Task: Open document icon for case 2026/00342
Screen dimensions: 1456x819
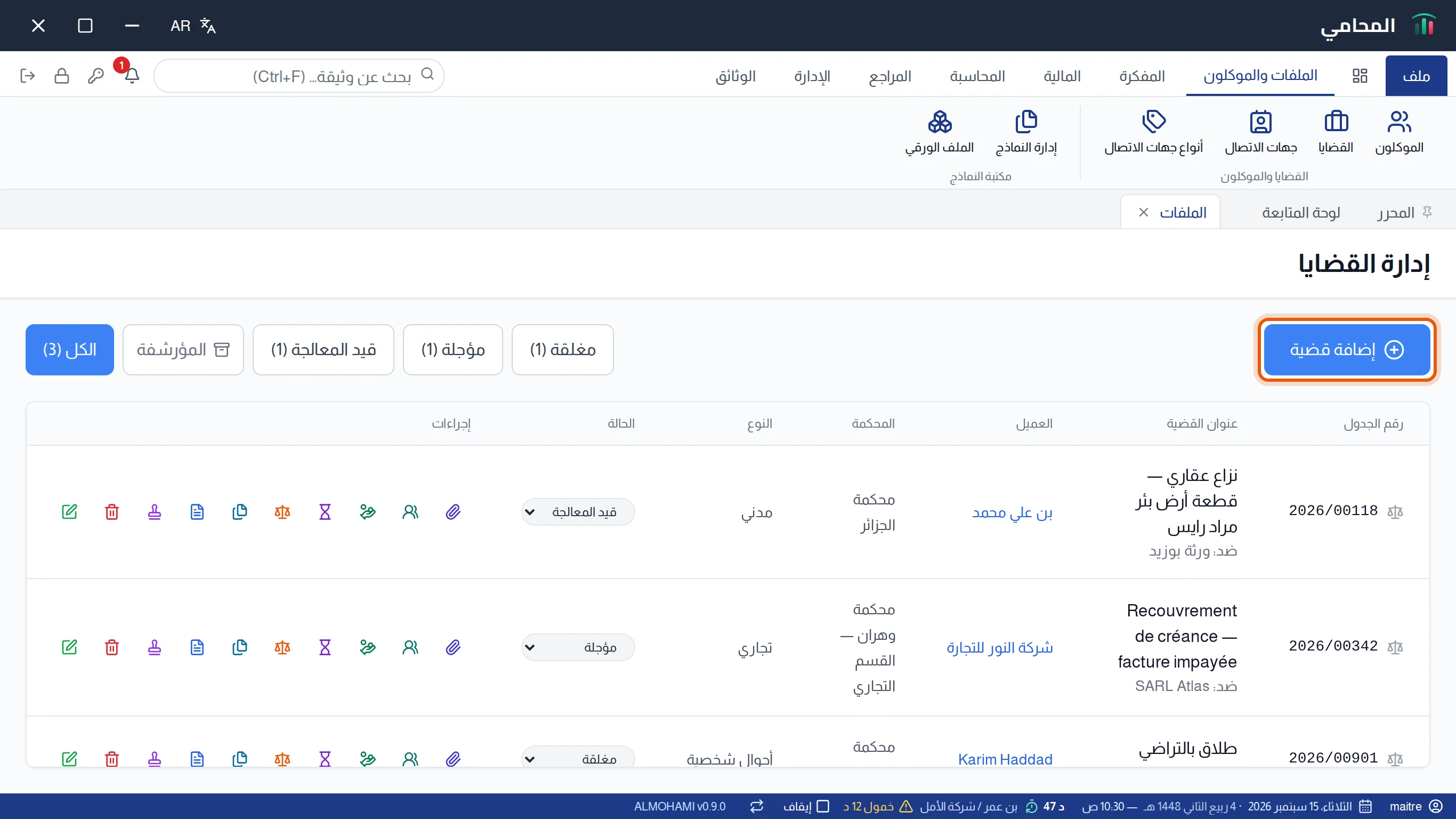Action: [197, 647]
